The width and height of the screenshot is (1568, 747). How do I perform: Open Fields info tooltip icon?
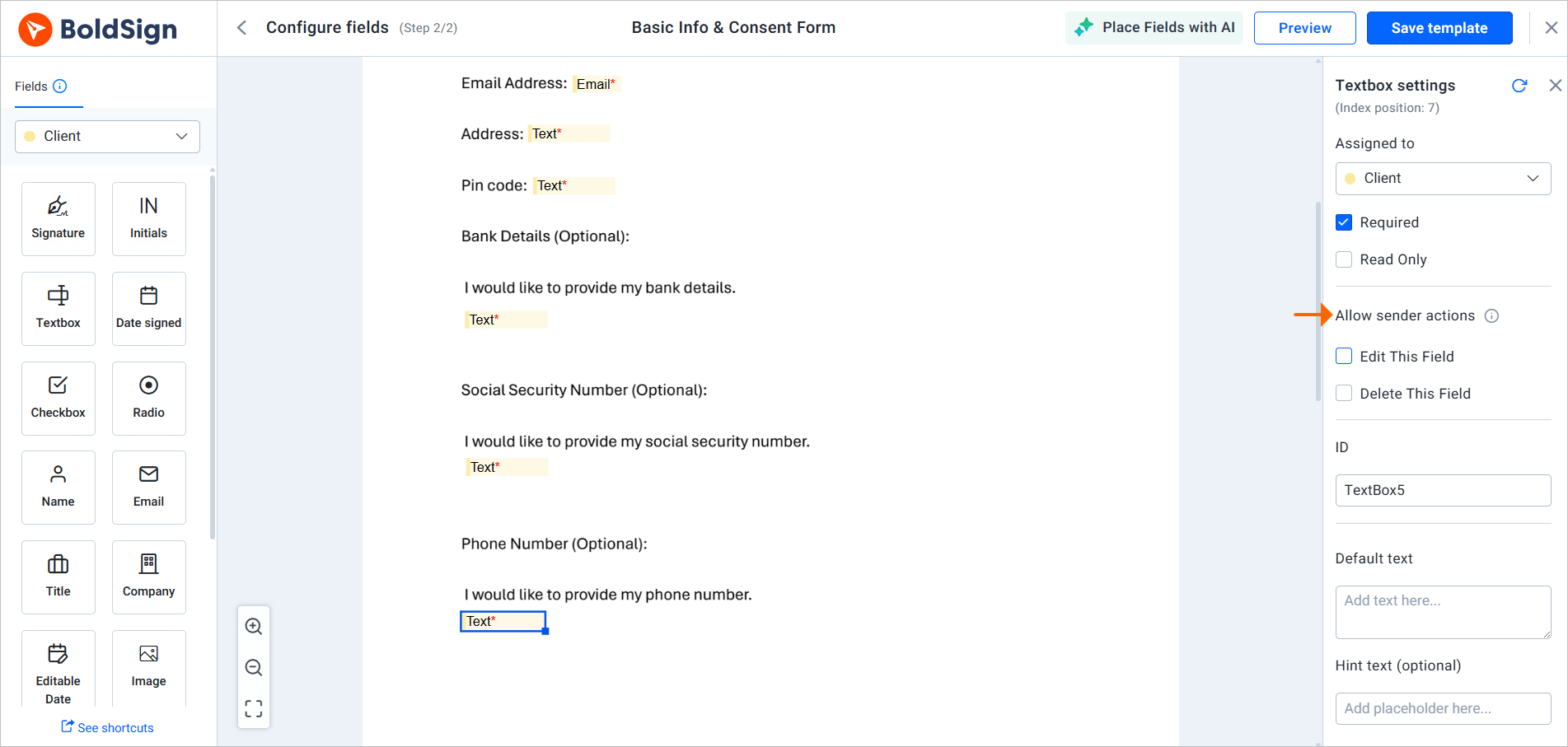[60, 86]
